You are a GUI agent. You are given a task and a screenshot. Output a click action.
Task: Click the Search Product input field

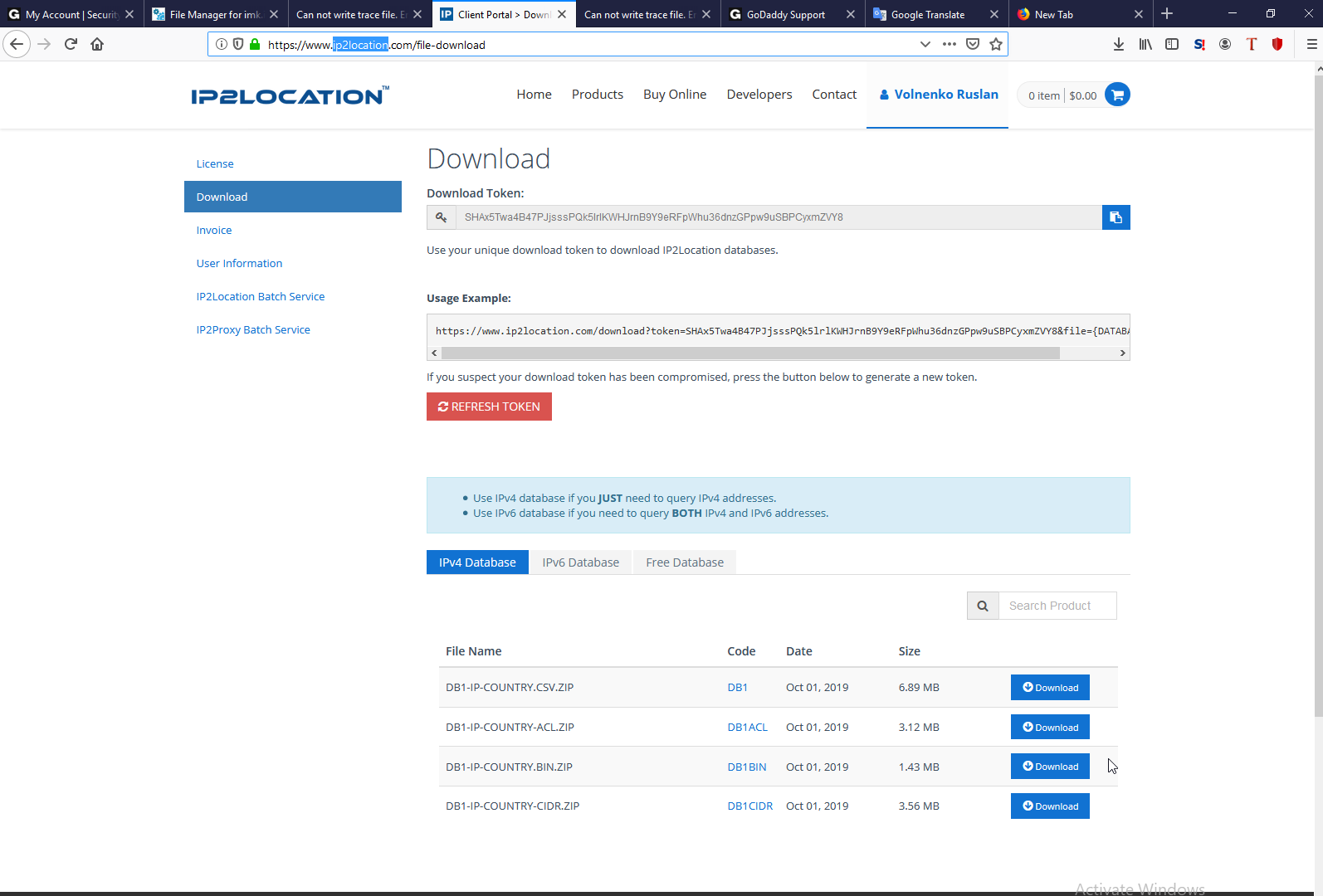coord(1057,606)
